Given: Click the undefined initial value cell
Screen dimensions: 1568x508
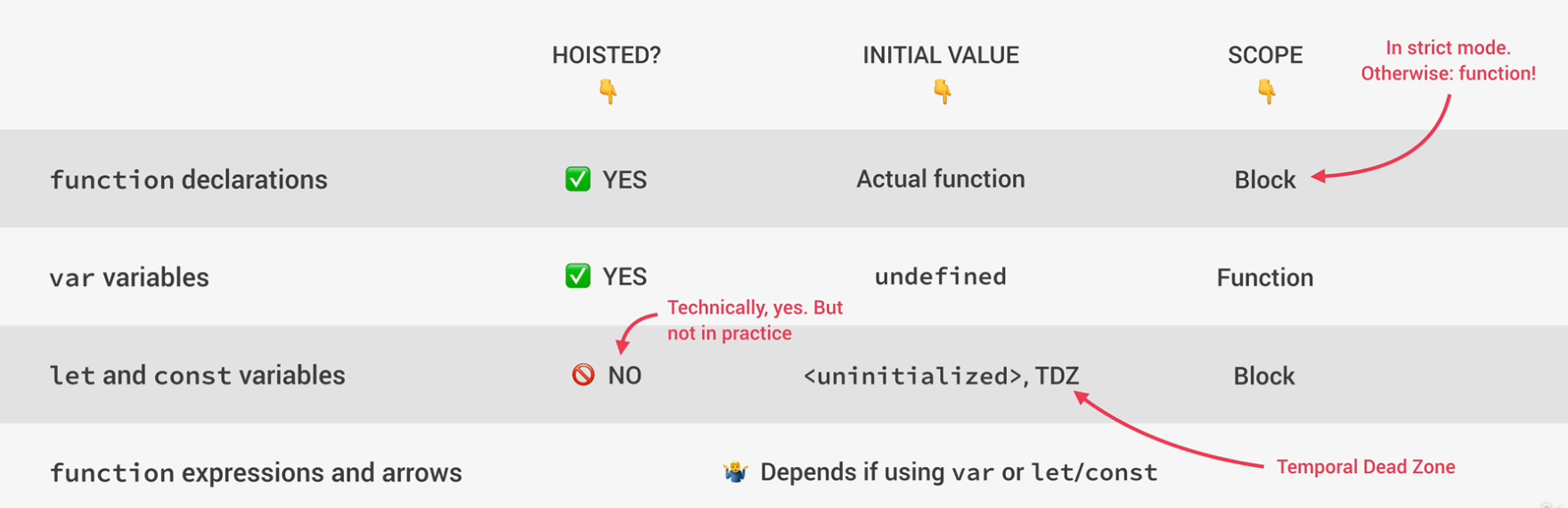Looking at the screenshot, I should pos(941,276).
